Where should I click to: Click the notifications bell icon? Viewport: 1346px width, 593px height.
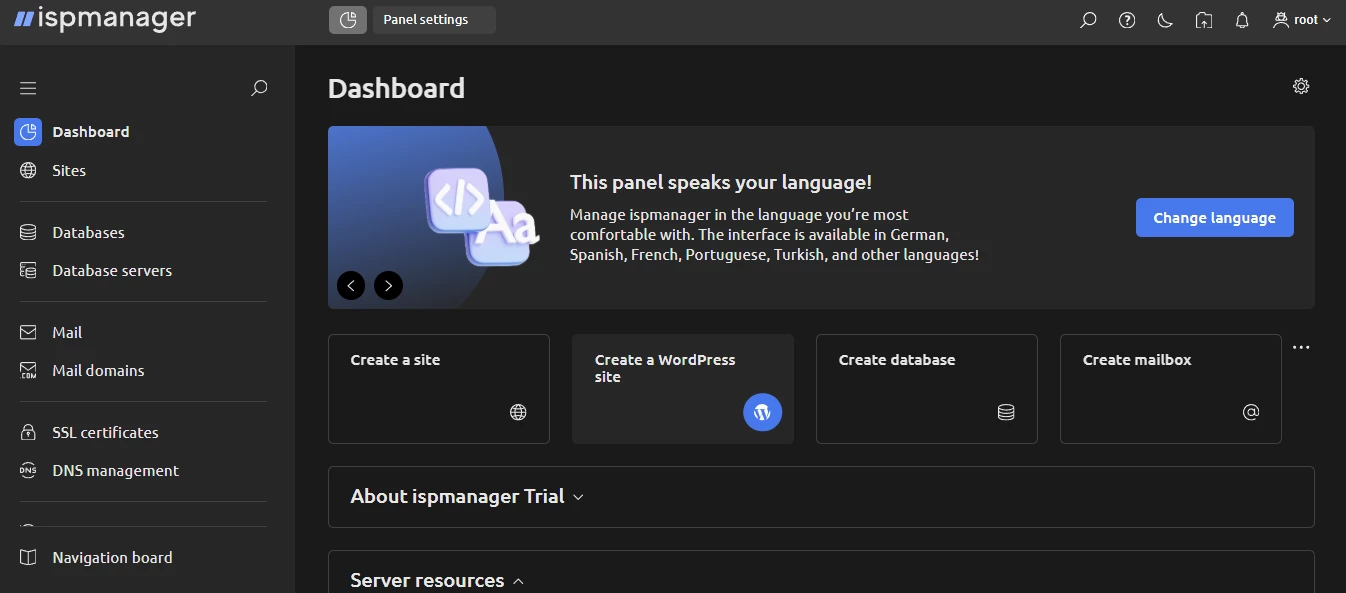1241,19
